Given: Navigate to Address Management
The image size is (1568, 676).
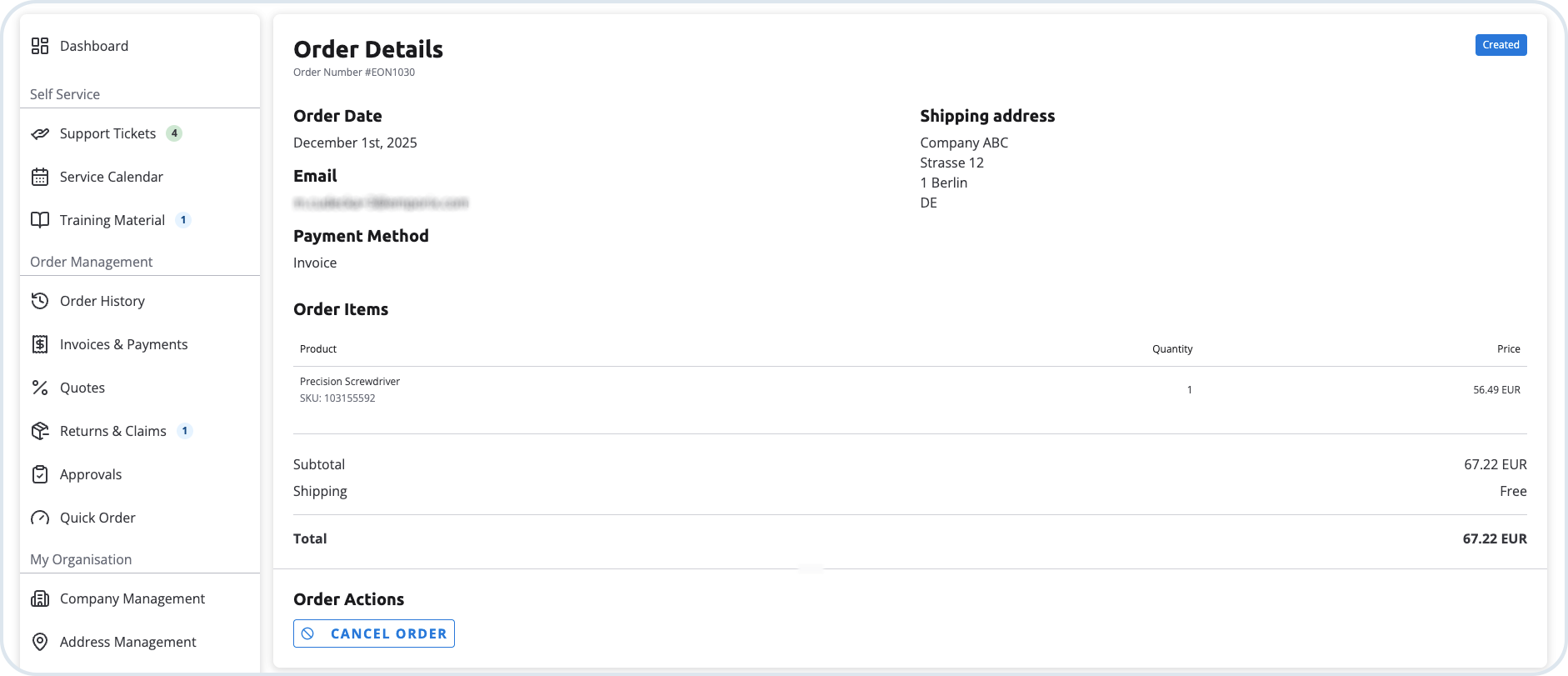Looking at the screenshot, I should pyautogui.click(x=127, y=642).
